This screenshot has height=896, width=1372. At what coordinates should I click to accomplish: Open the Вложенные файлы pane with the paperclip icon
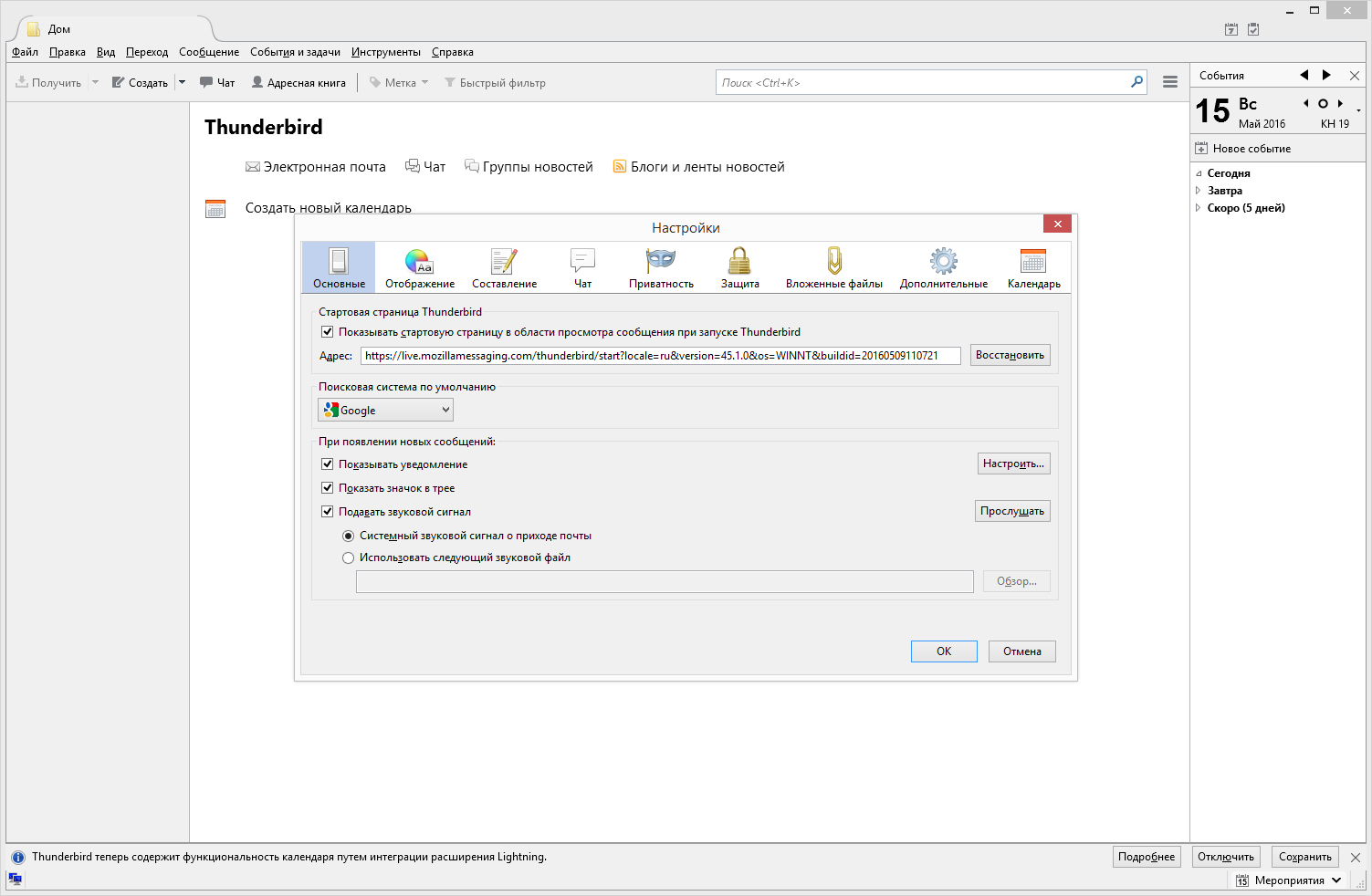[x=834, y=267]
